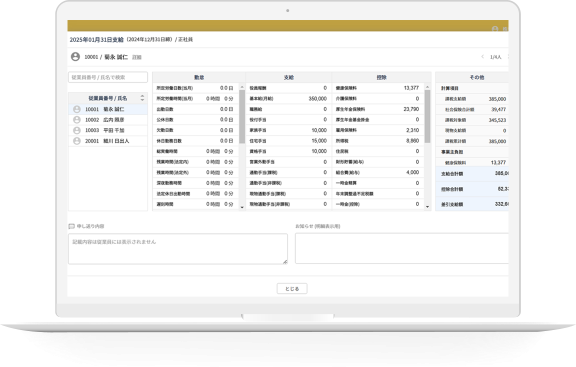Image resolution: width=576 pixels, height=367 pixels.
Task: Click the 2025年01月31日支給 title text
Action: [x=97, y=40]
